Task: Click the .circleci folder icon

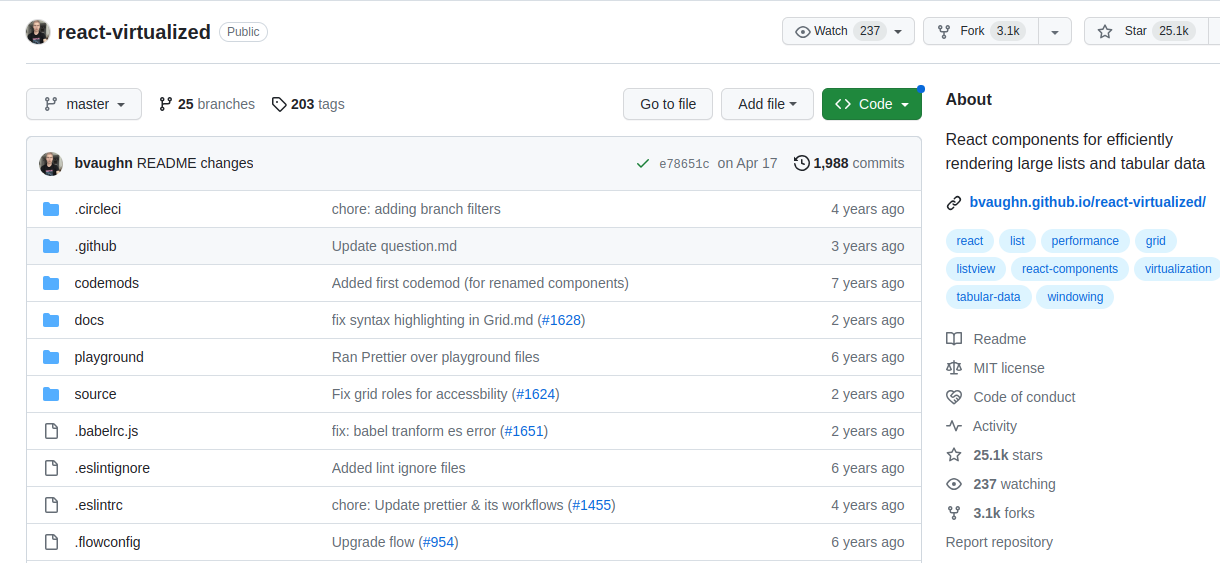Action: tap(52, 209)
